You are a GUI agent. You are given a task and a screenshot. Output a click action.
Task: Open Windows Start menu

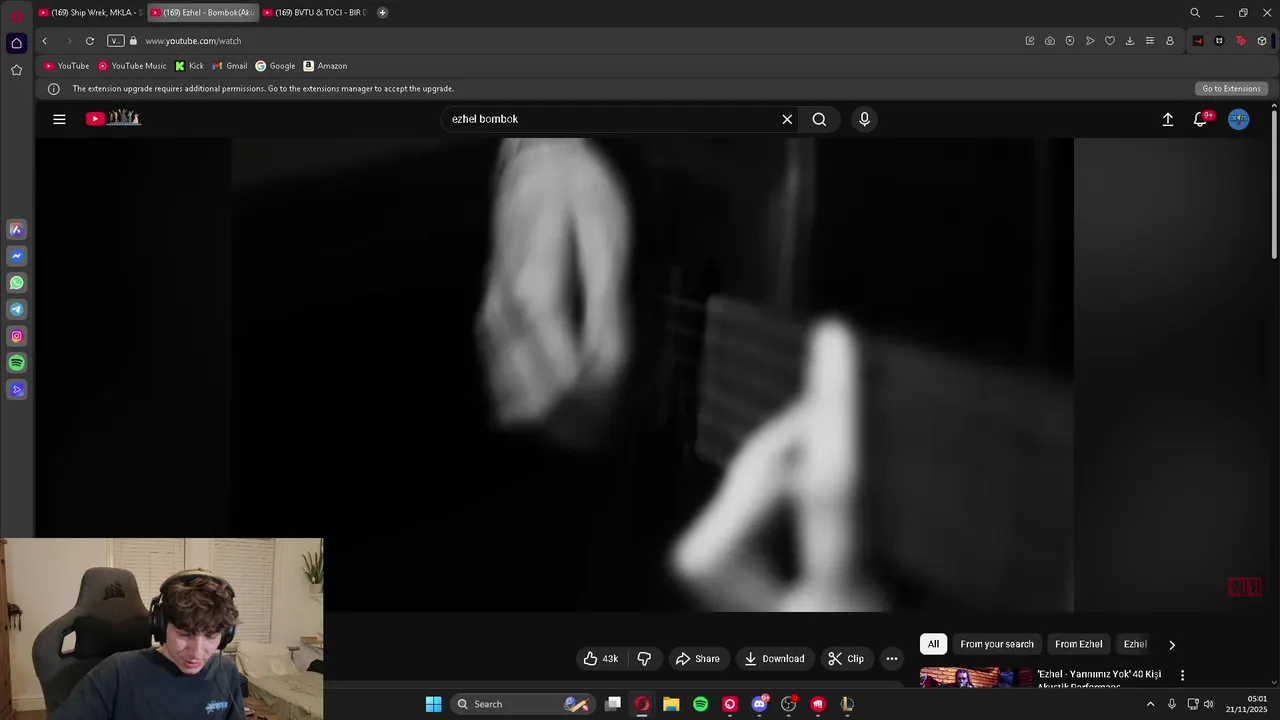(x=433, y=704)
